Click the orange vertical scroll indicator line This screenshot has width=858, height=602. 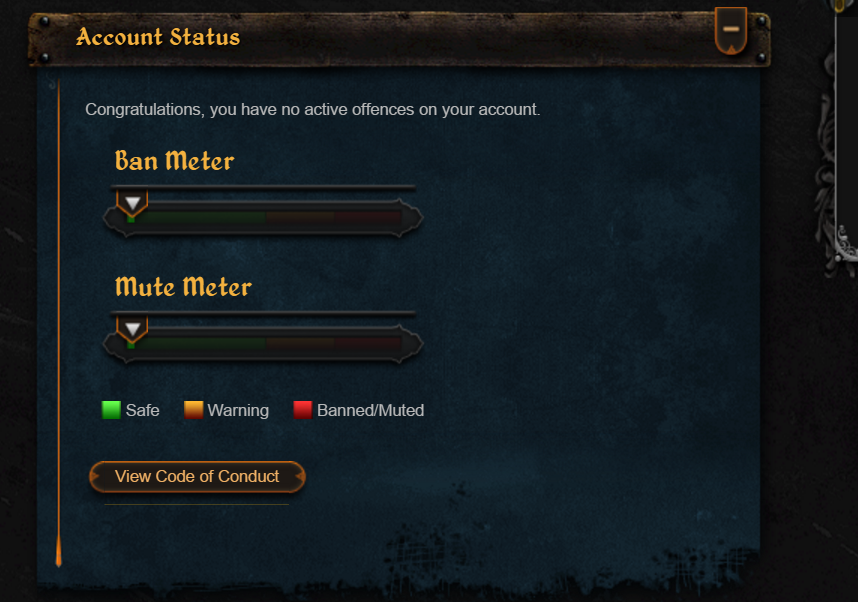click(x=59, y=323)
